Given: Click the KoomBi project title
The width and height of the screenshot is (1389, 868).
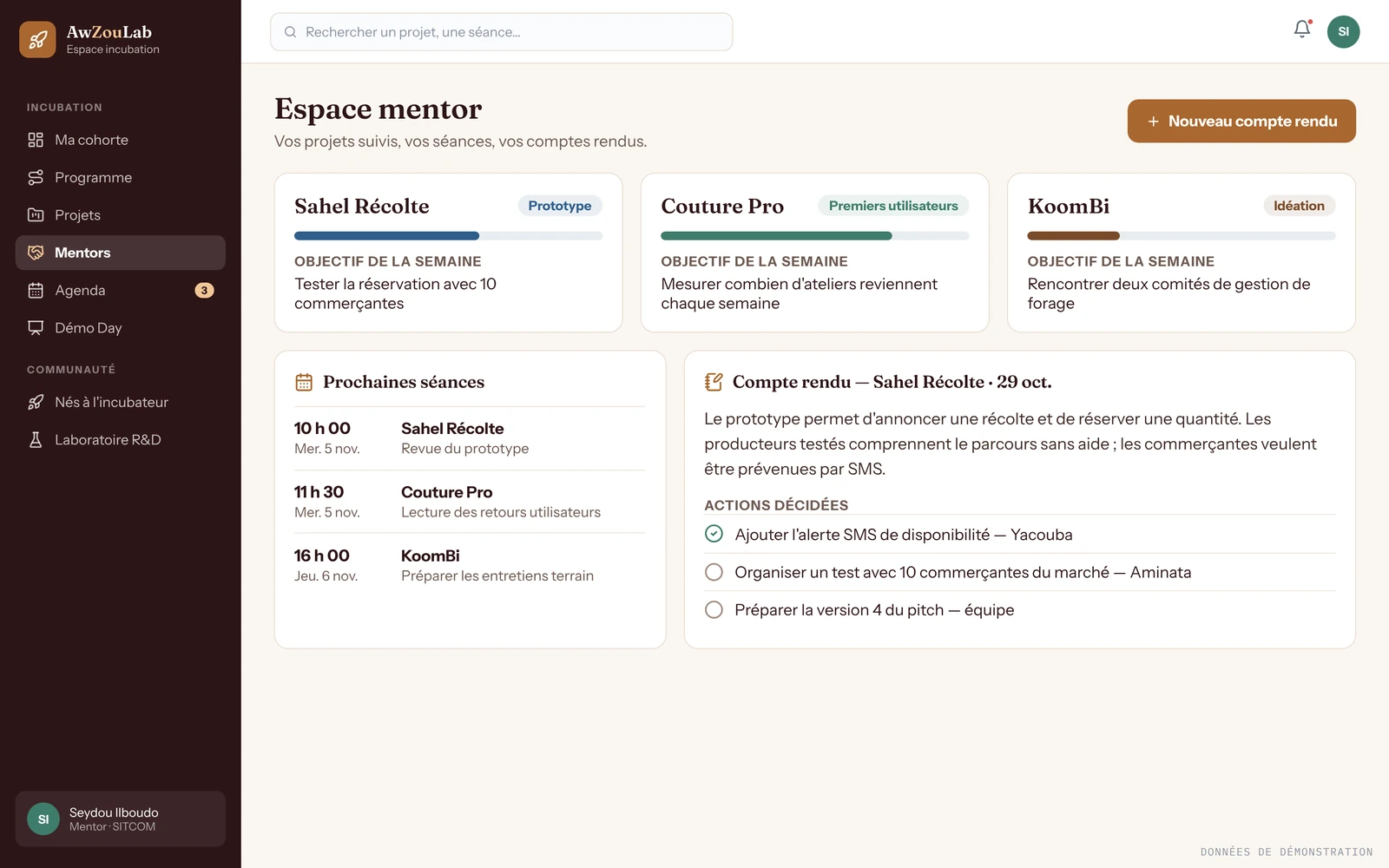Looking at the screenshot, I should (x=1069, y=207).
